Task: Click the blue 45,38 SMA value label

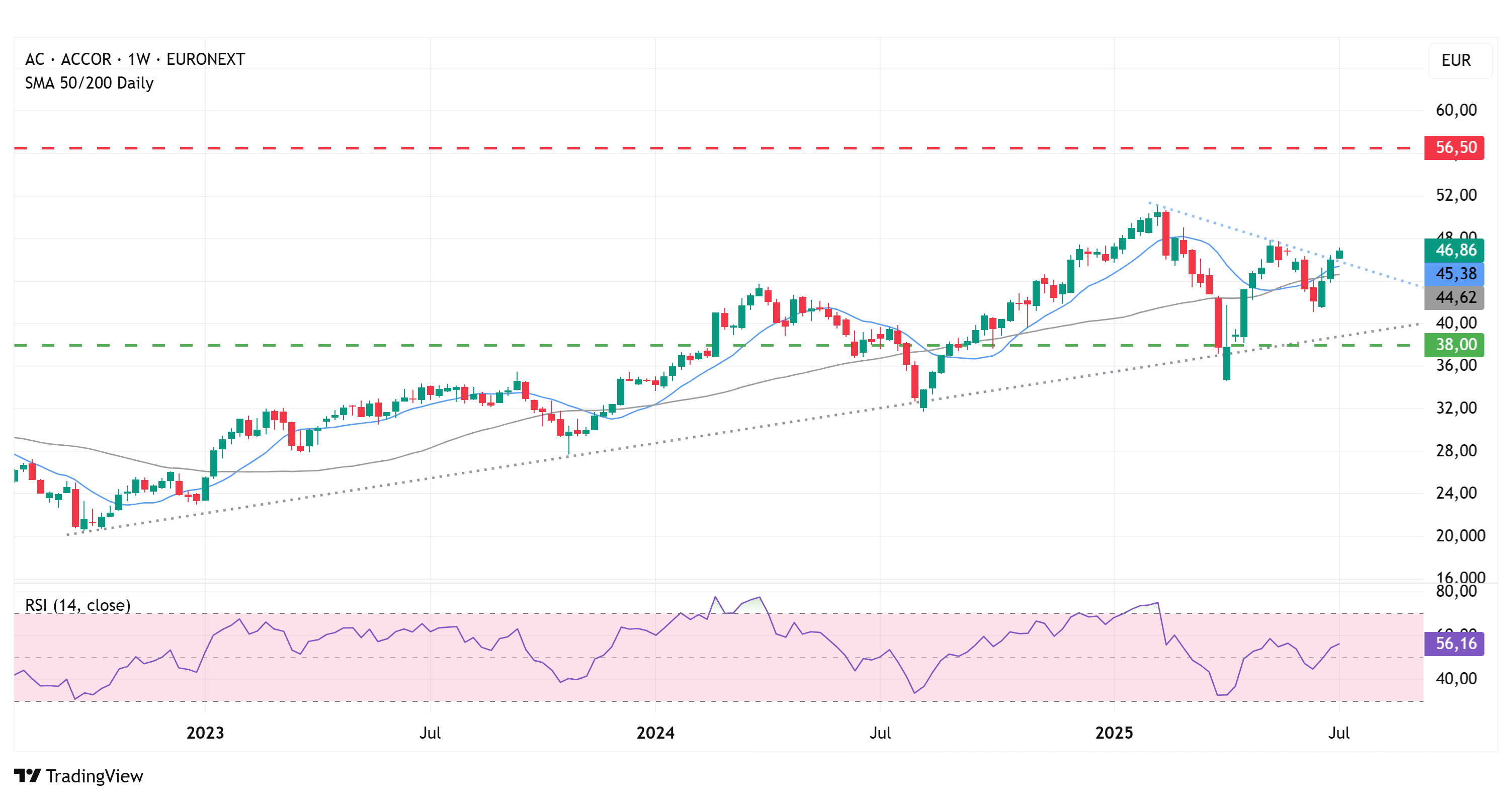Action: pos(1455,274)
